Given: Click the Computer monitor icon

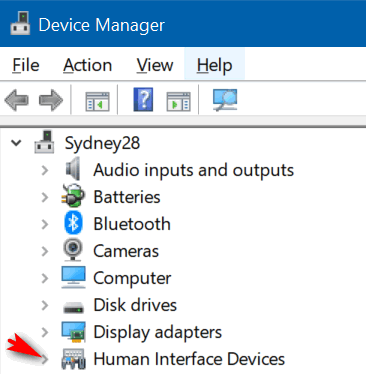Looking at the screenshot, I should pyautogui.click(x=73, y=277).
